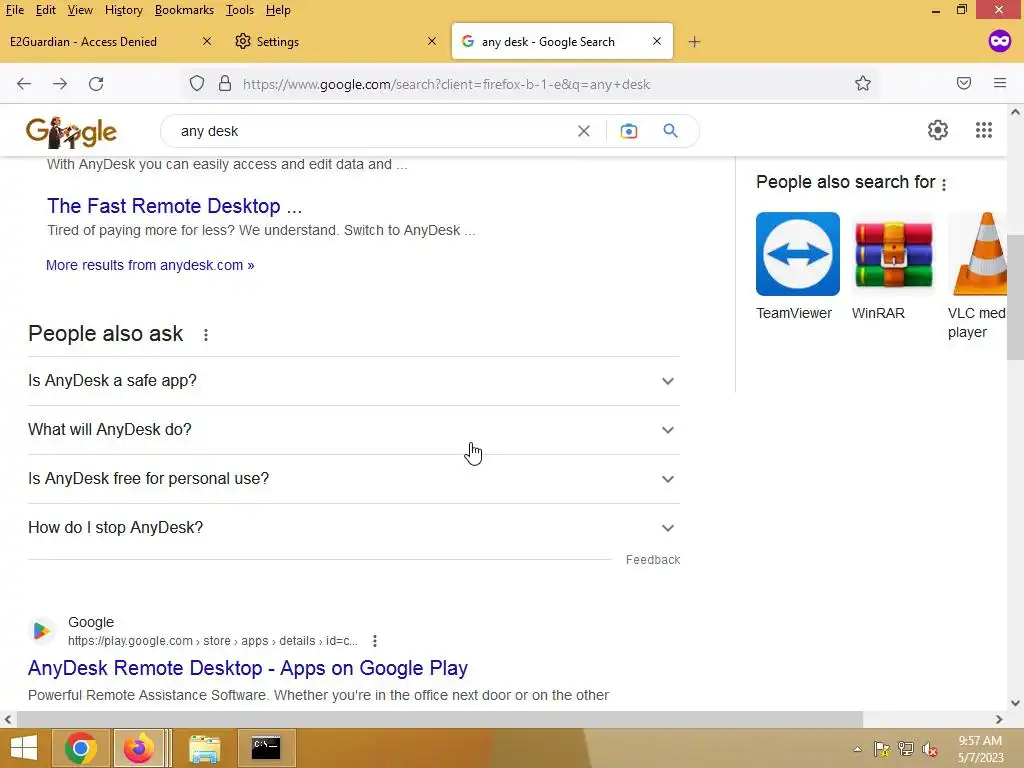Open the network tray icon
The height and width of the screenshot is (768, 1024).
[906, 749]
